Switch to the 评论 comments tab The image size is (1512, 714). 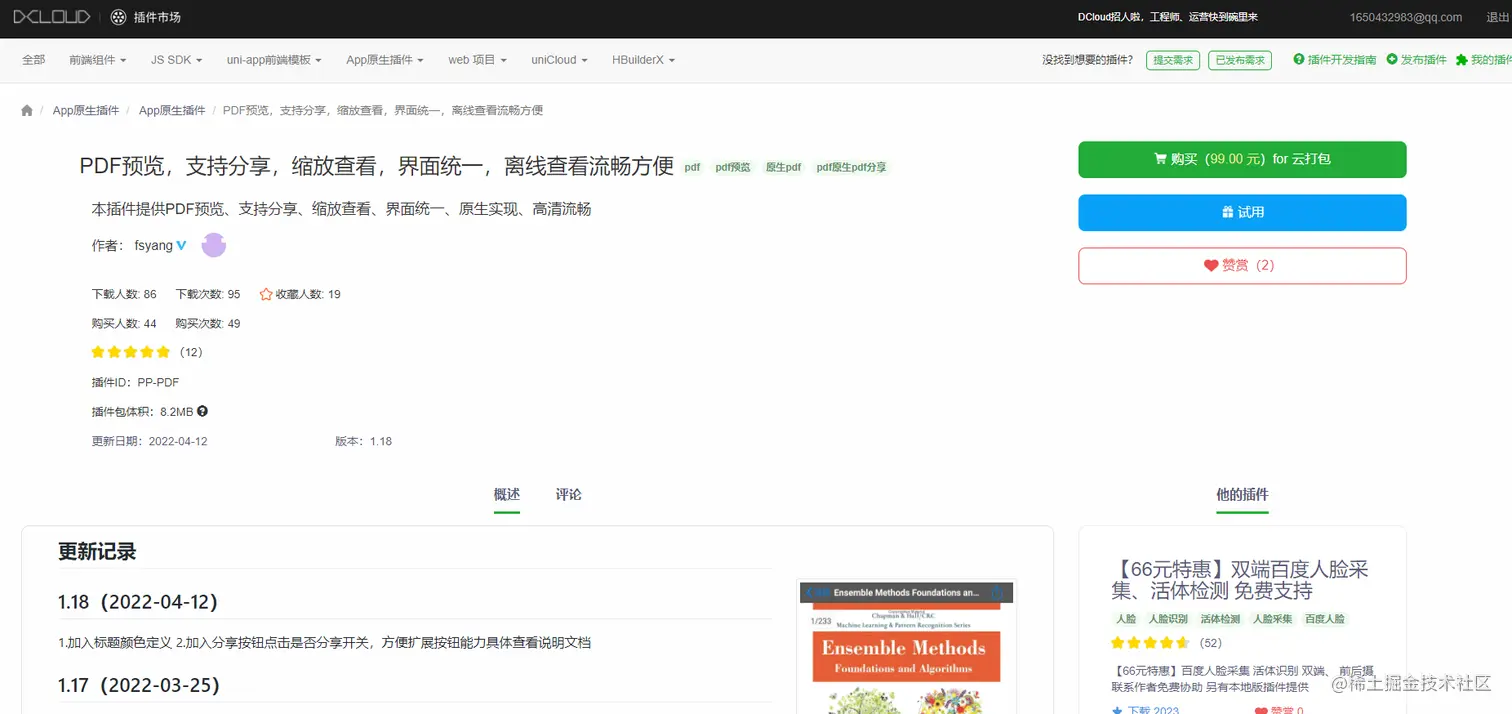568,494
